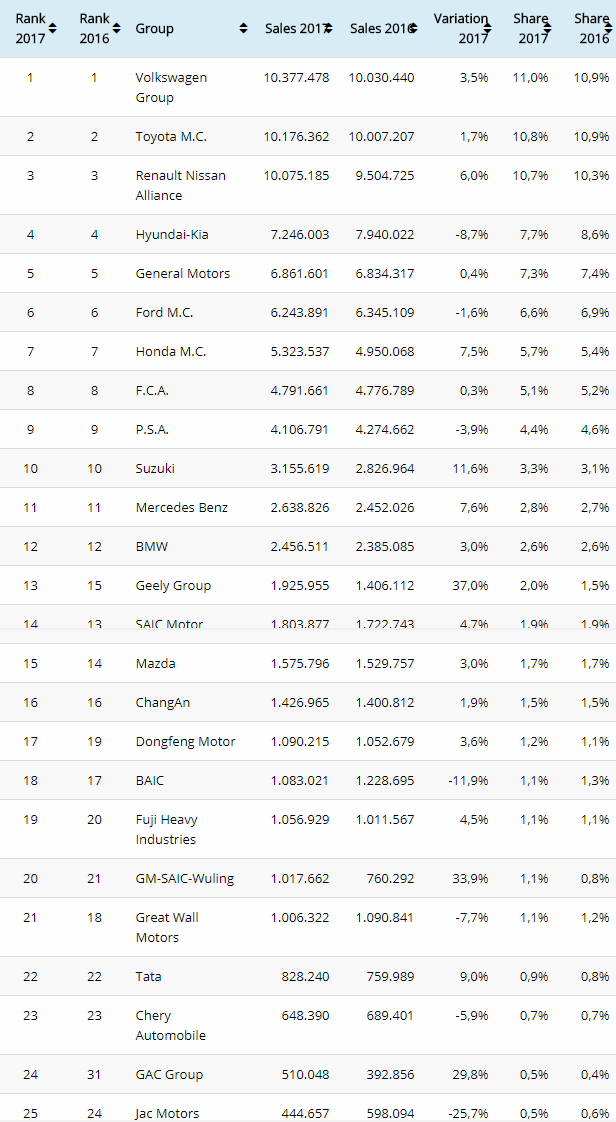
Task: Click the Rank 2016 sort arrows
Action: pyautogui.click(x=117, y=28)
